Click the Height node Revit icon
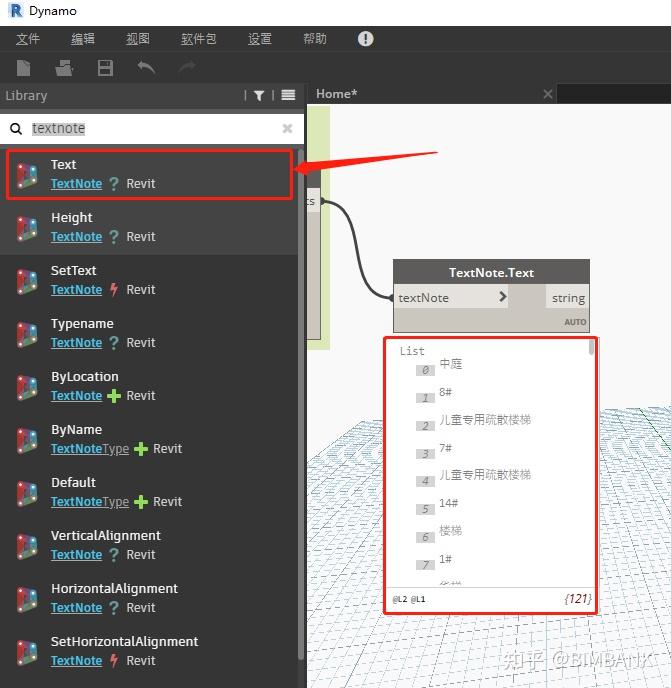Image resolution: width=671 pixels, height=688 pixels. point(27,228)
